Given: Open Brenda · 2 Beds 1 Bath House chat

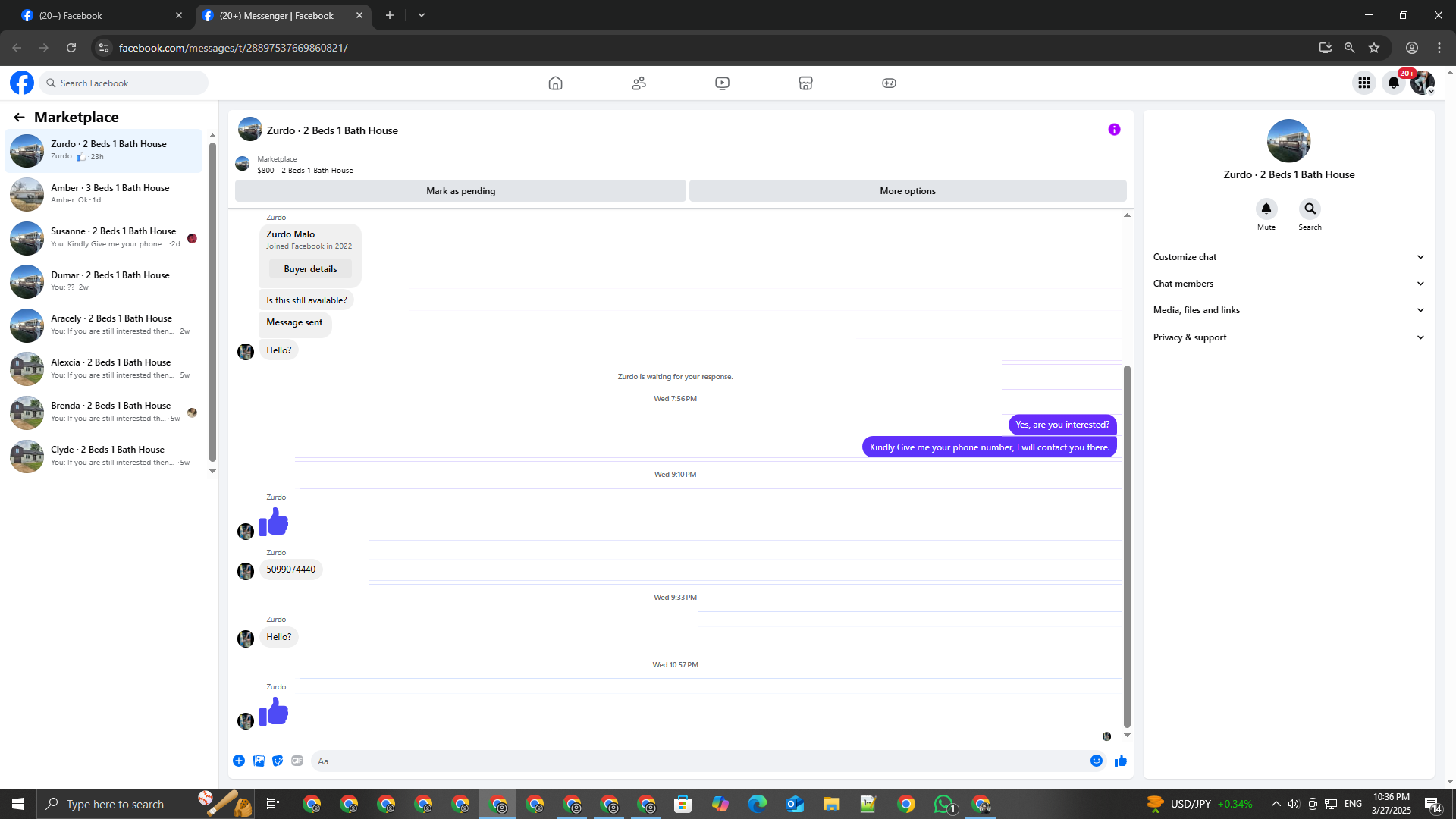Looking at the screenshot, I should coord(104,412).
